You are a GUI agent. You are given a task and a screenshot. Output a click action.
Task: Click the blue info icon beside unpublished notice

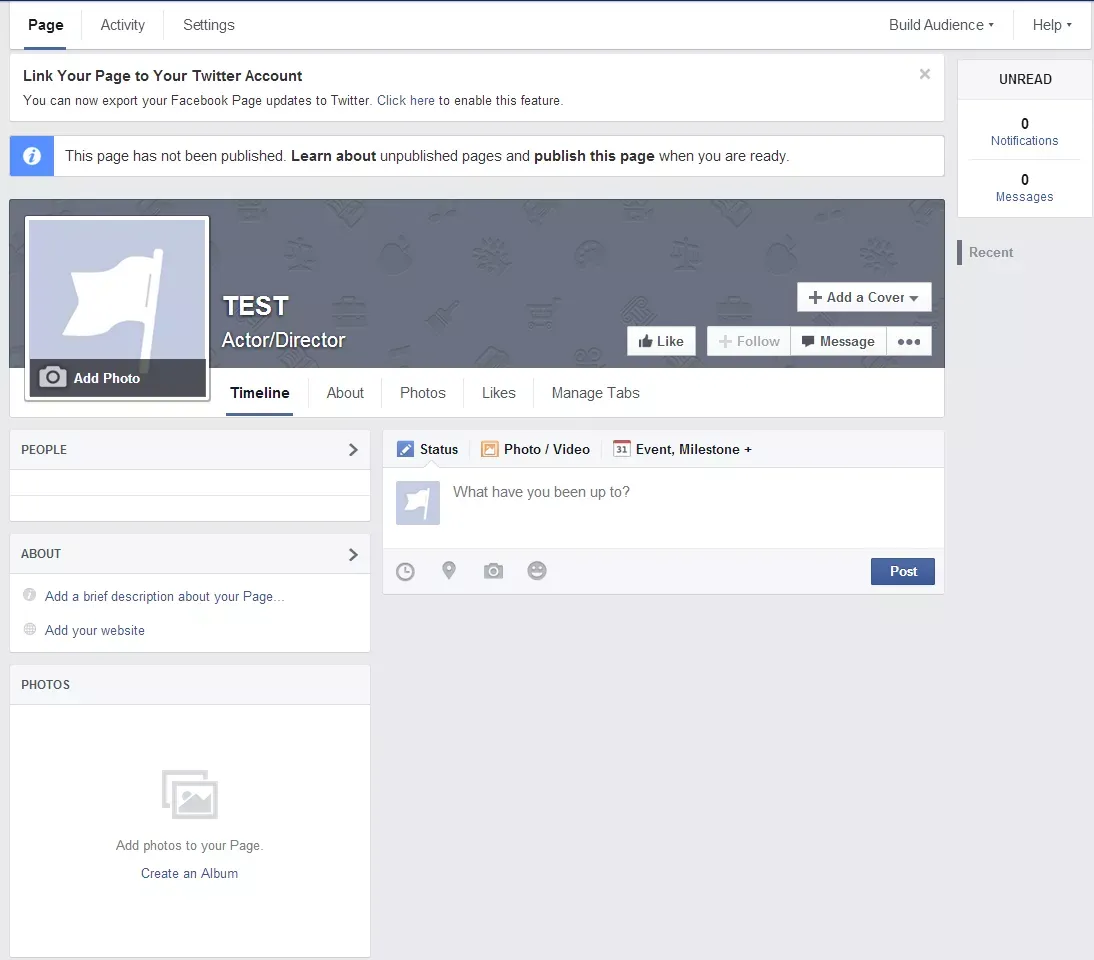pyautogui.click(x=31, y=156)
